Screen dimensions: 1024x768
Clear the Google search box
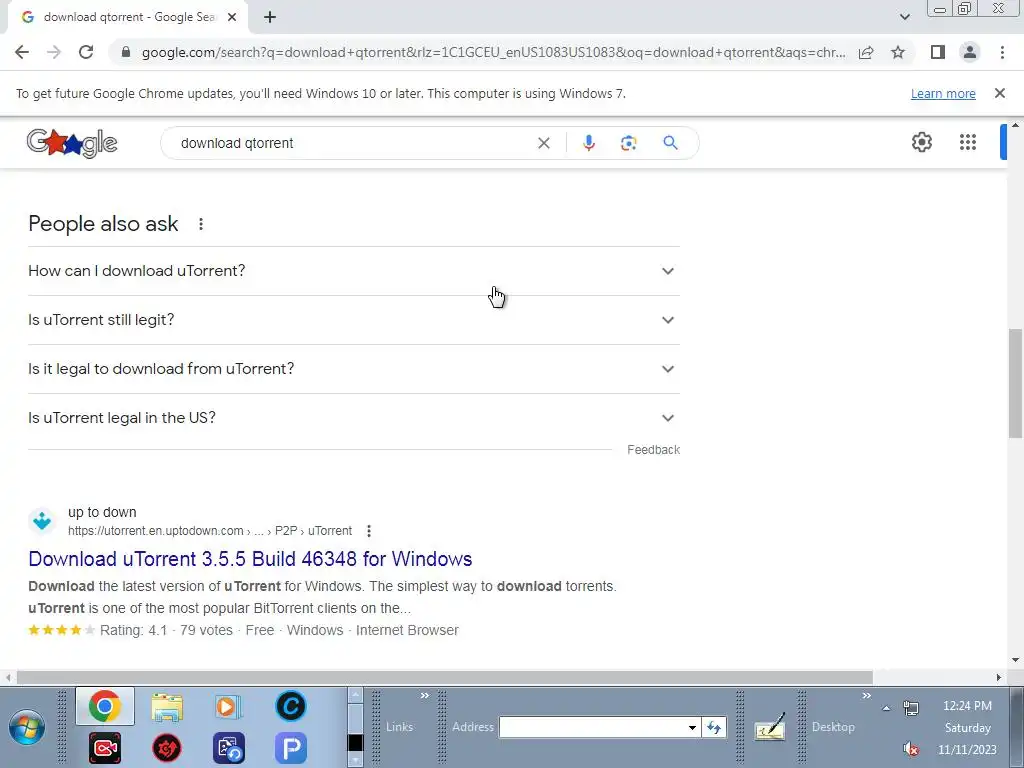pyautogui.click(x=543, y=143)
